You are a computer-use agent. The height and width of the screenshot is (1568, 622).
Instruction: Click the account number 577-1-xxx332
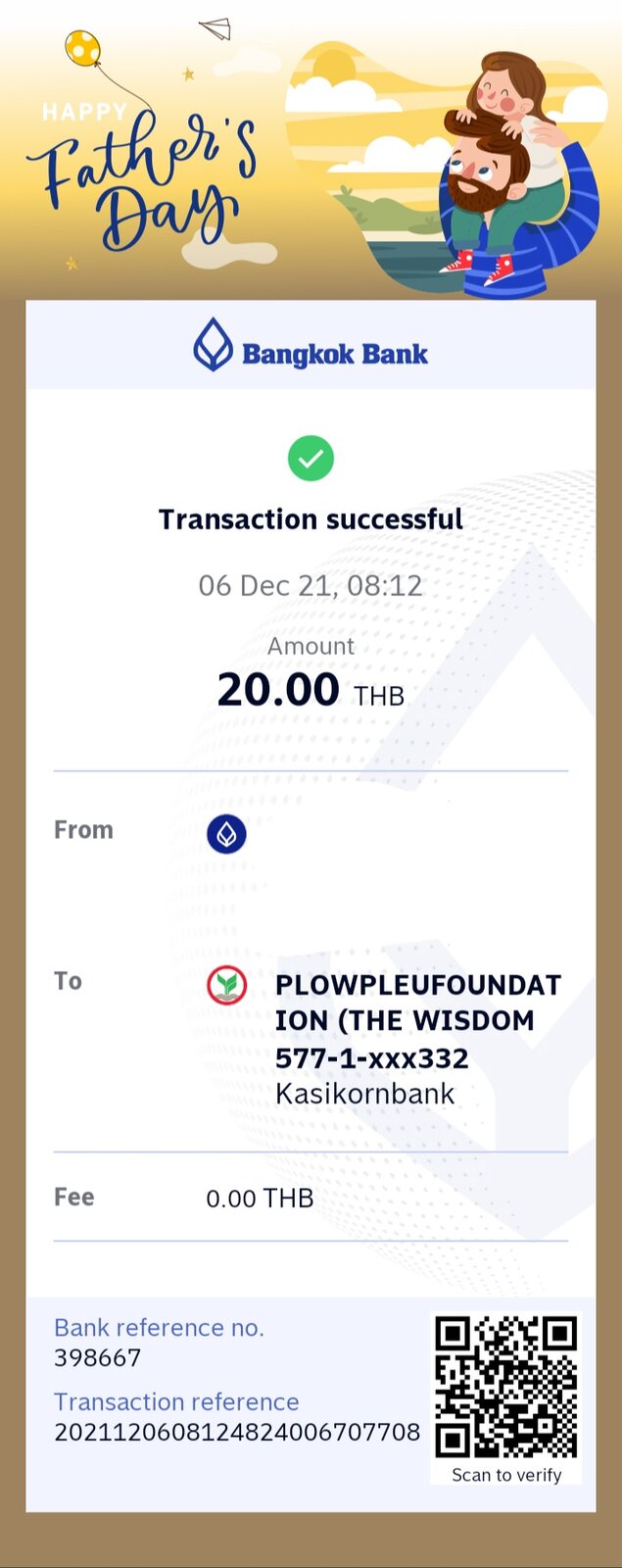(x=371, y=1058)
